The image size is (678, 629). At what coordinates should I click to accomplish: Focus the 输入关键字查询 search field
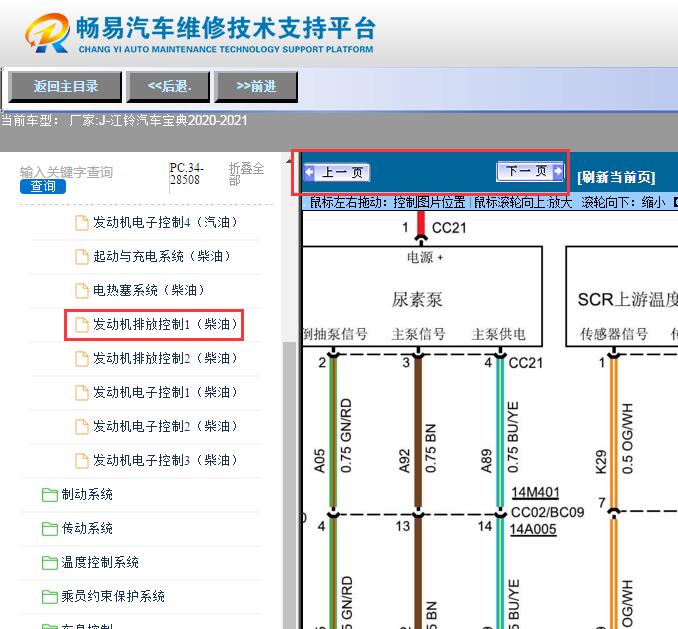66,172
